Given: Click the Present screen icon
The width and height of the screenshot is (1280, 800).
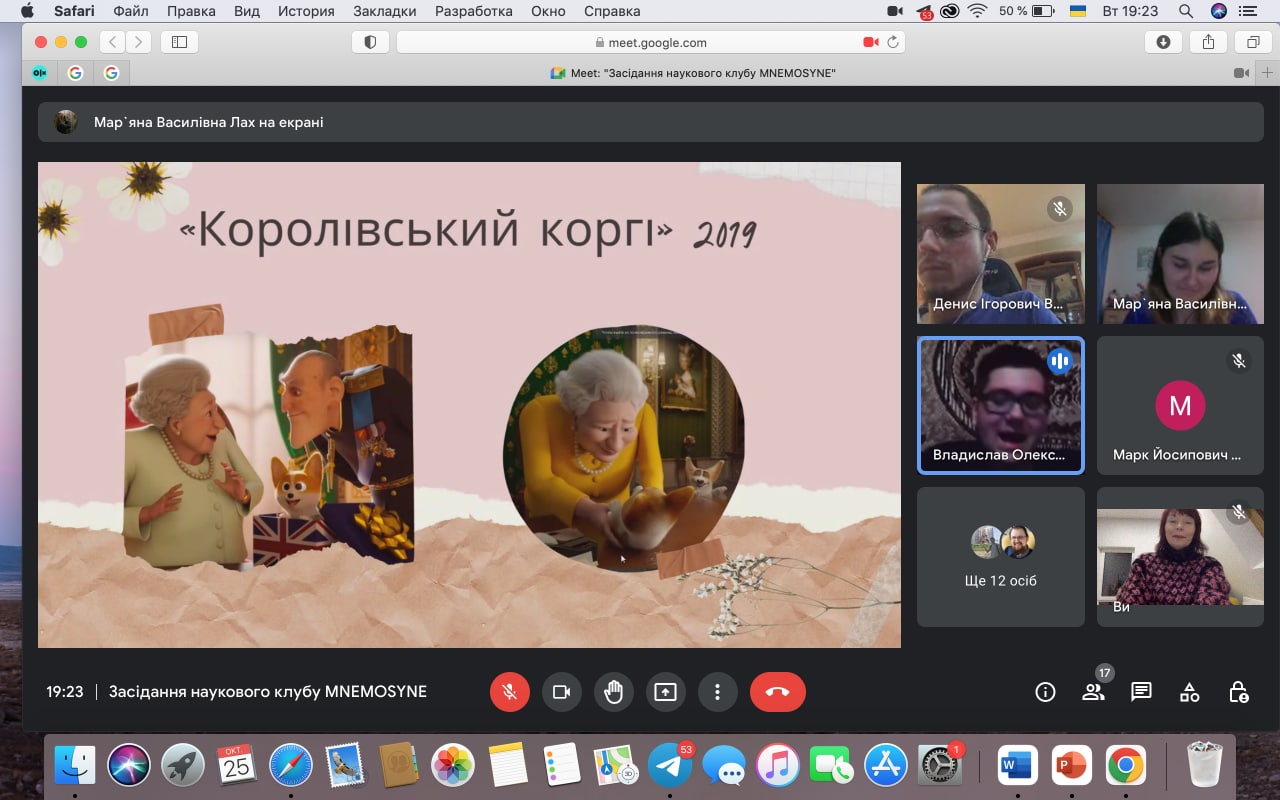Looking at the screenshot, I should point(665,692).
